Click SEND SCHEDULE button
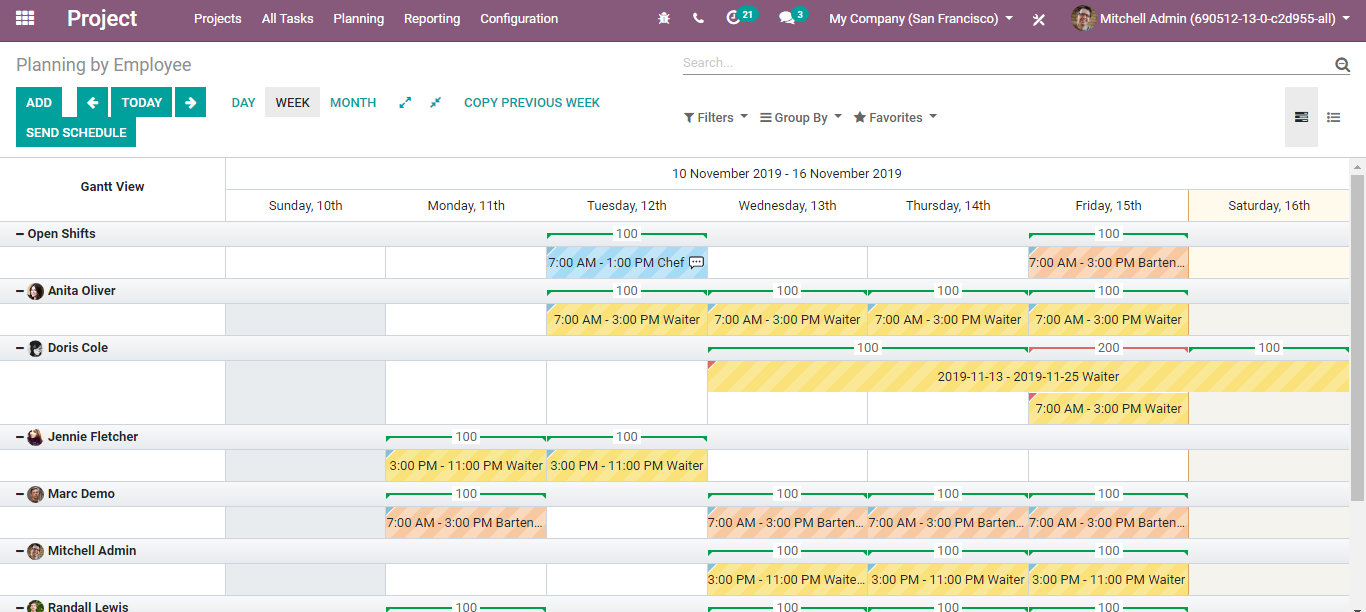1366x612 pixels. pyautogui.click(x=76, y=132)
